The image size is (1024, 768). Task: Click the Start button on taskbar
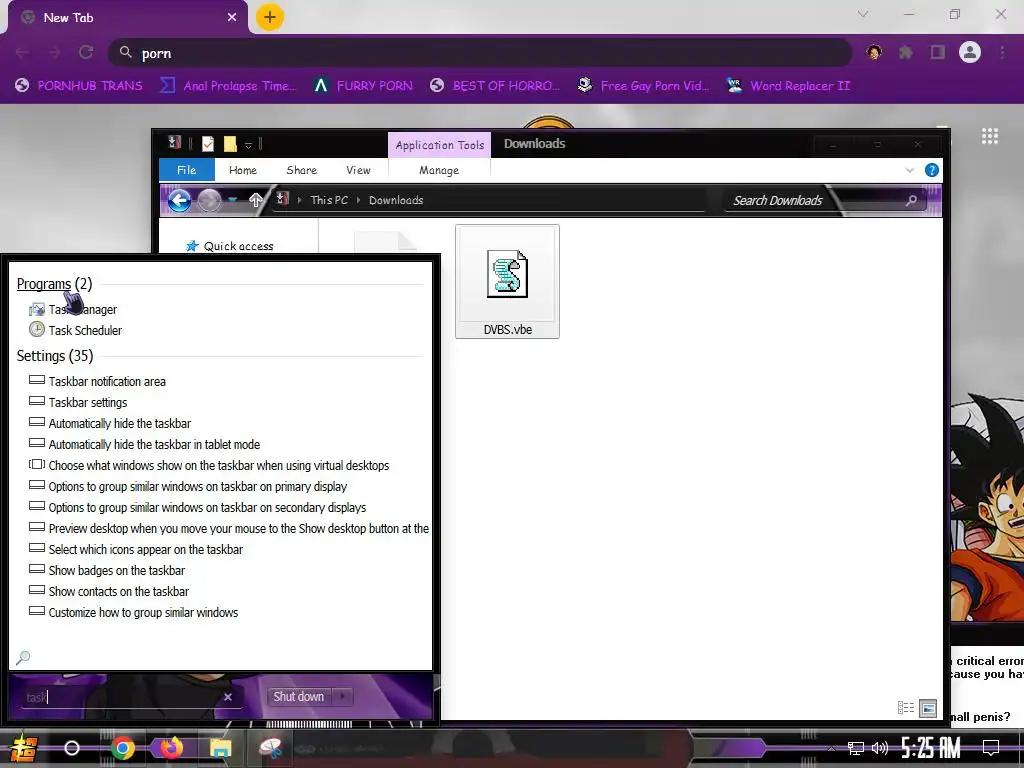pos(23,748)
